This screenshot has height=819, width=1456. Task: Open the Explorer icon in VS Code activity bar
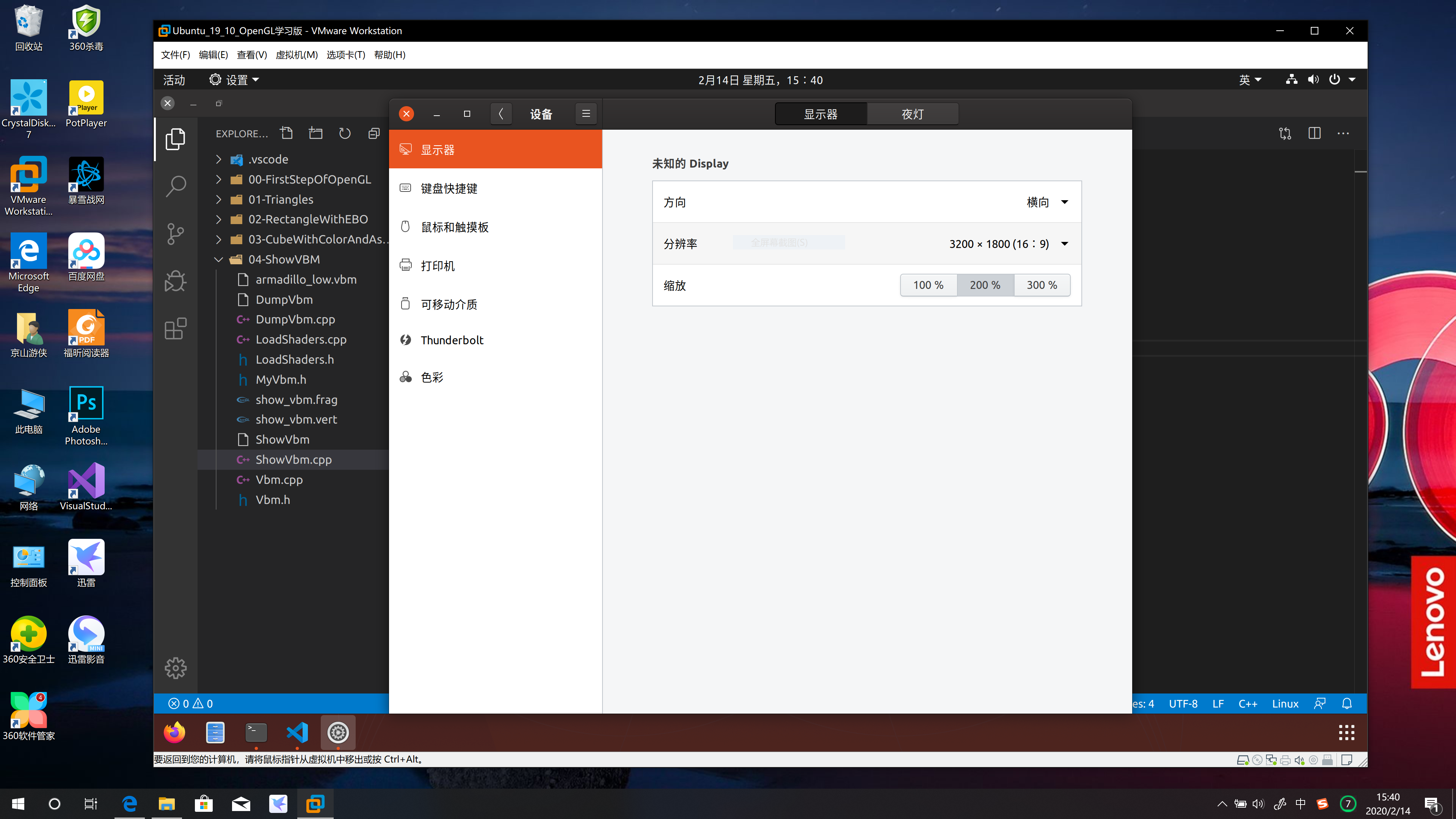(175, 139)
